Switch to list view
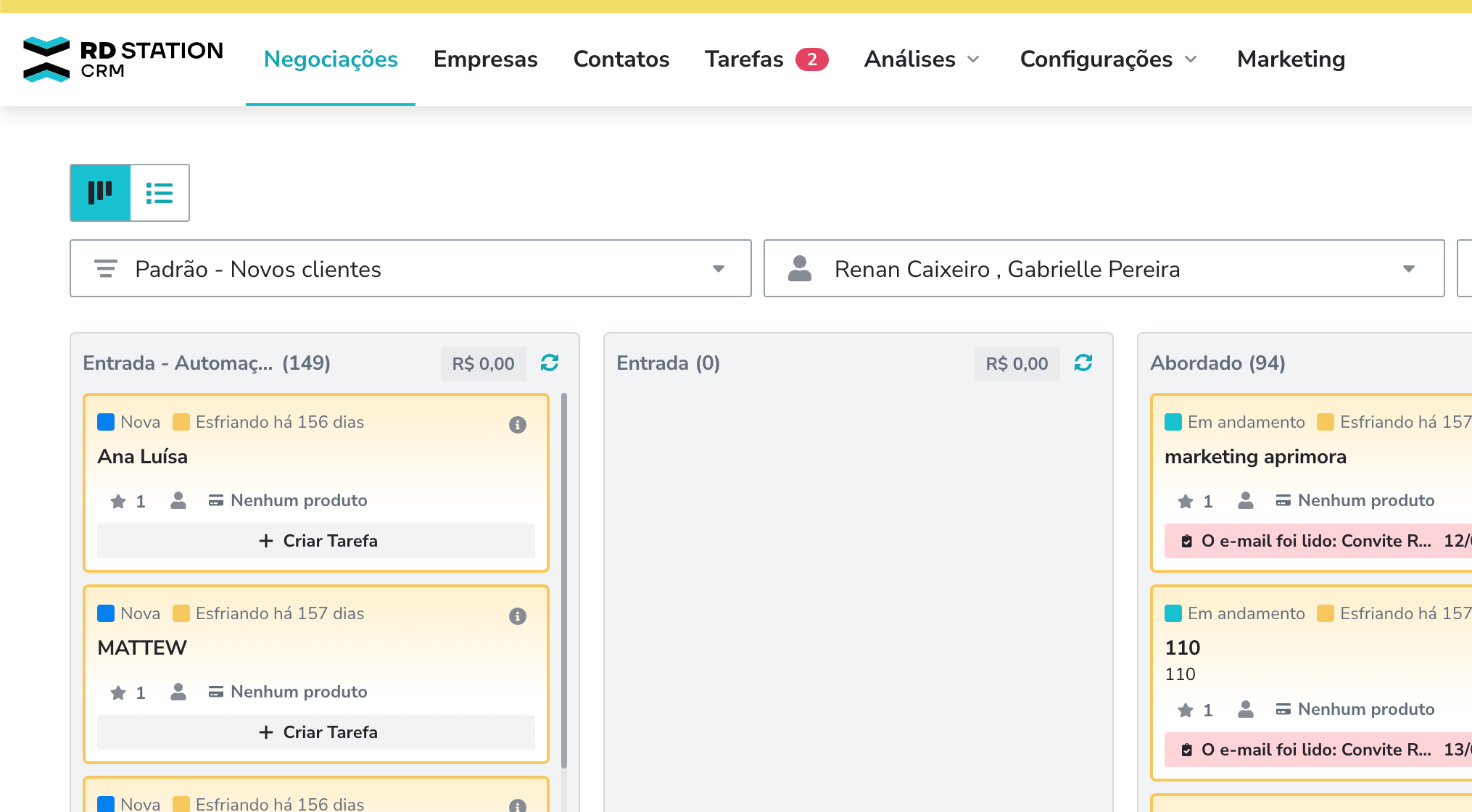 tap(160, 193)
